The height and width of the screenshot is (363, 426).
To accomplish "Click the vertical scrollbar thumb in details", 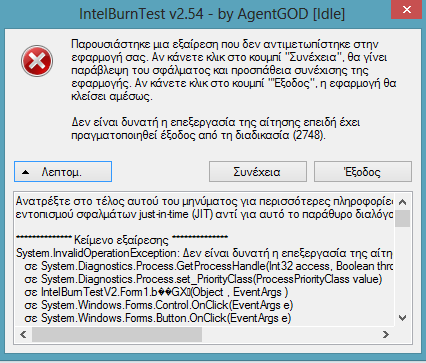I will (402, 218).
